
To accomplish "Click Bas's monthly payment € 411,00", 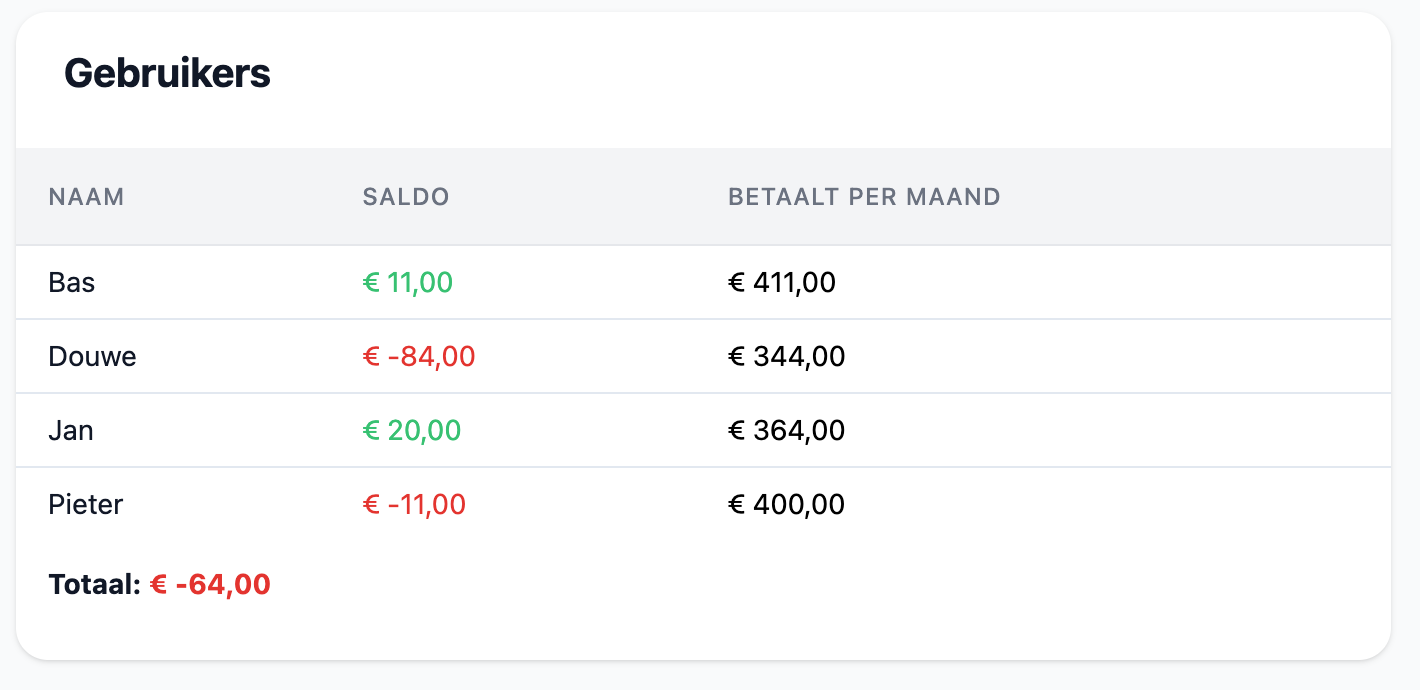I will [781, 282].
